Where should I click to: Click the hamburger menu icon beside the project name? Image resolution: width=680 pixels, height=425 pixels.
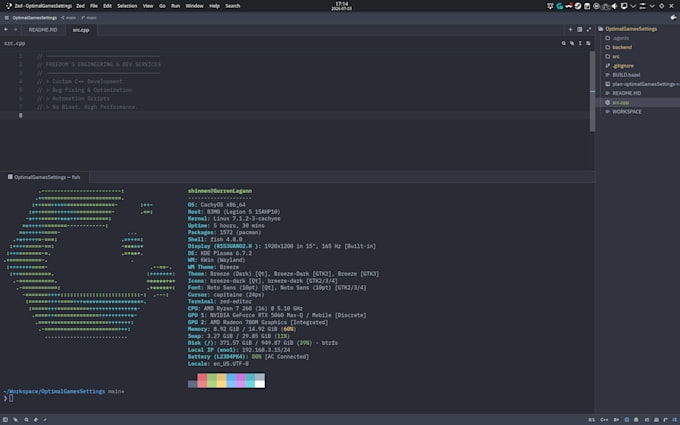7,18
